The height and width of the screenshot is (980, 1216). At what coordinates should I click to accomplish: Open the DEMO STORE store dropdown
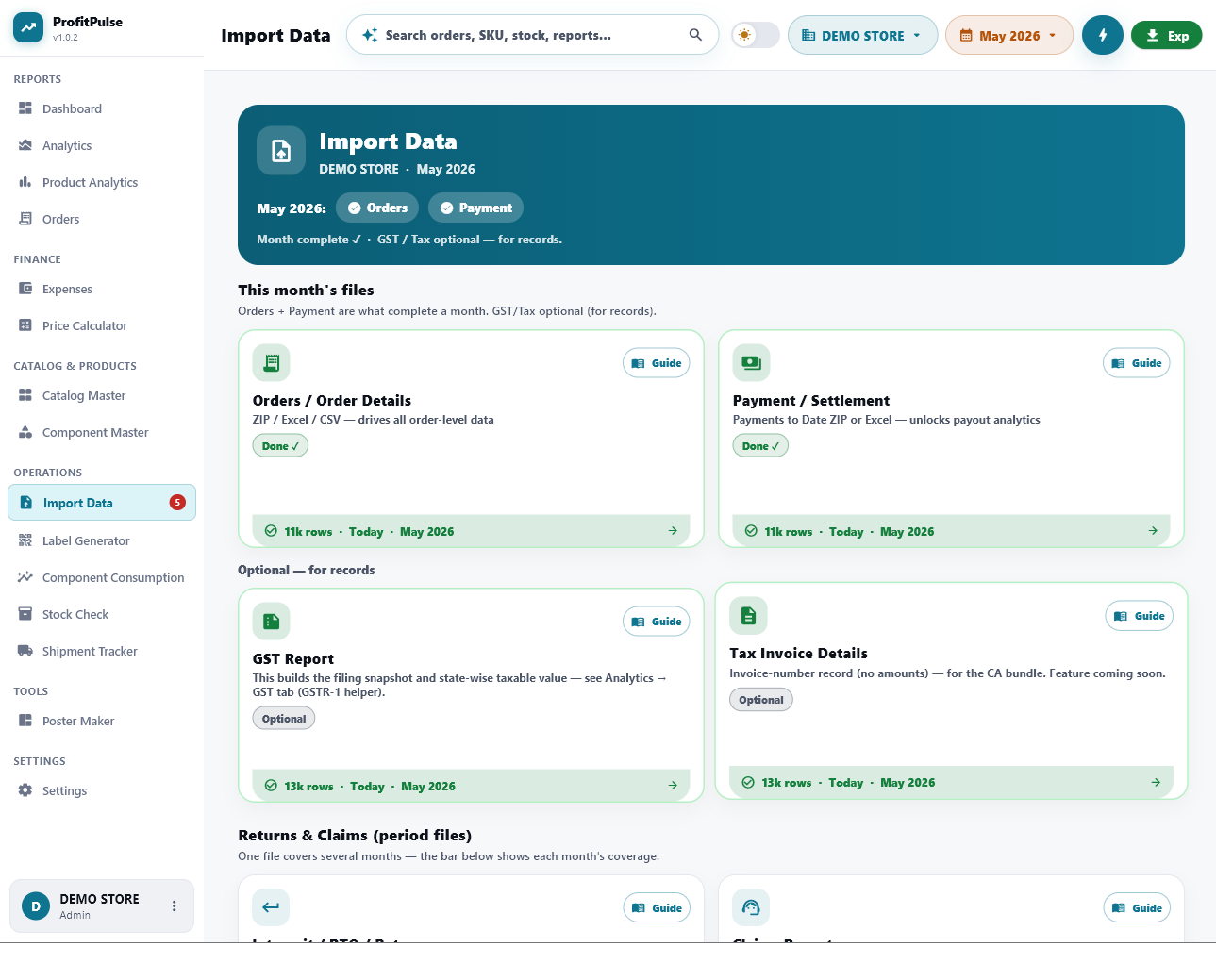coord(862,35)
